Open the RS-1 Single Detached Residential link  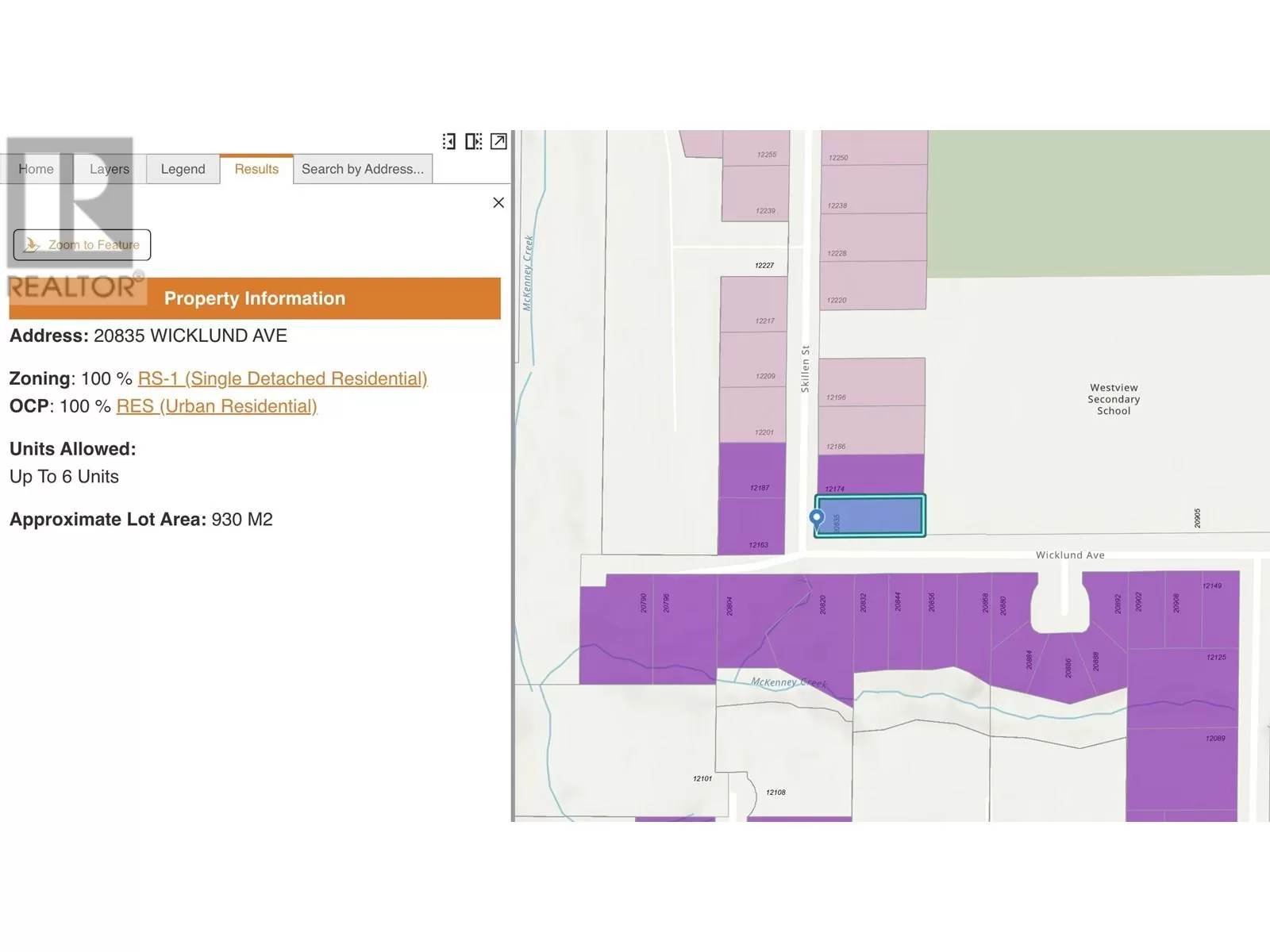[282, 378]
